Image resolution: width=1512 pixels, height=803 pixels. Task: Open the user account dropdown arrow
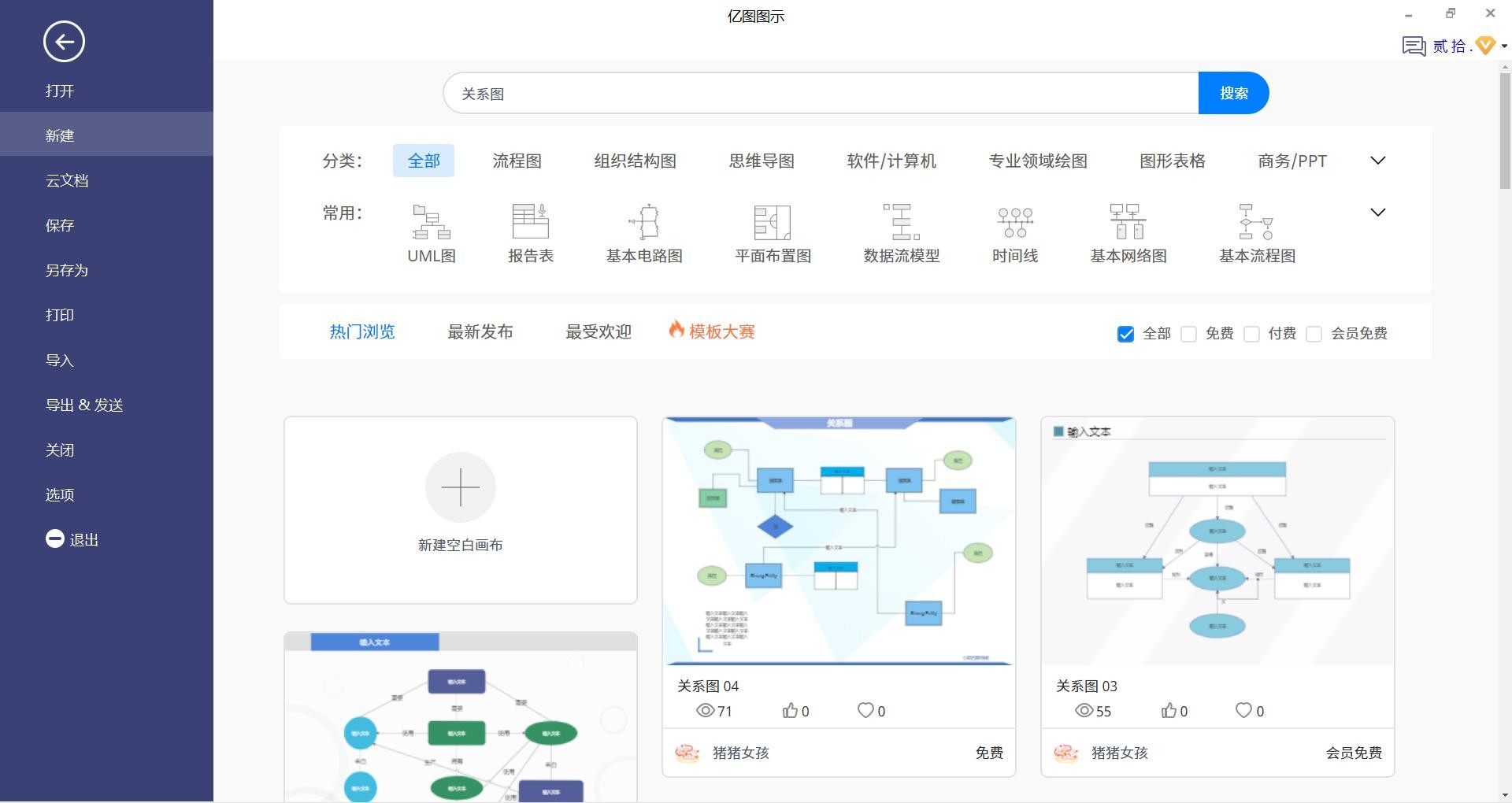(x=1504, y=46)
